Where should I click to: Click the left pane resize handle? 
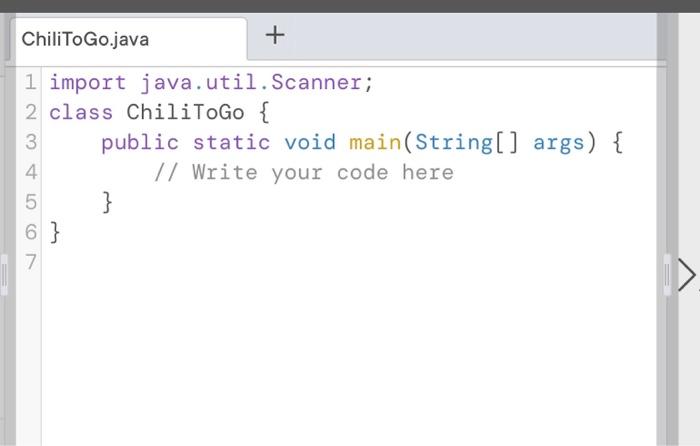(4, 275)
